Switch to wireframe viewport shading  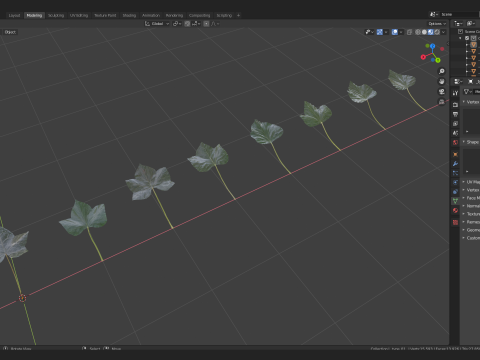tap(418, 32)
